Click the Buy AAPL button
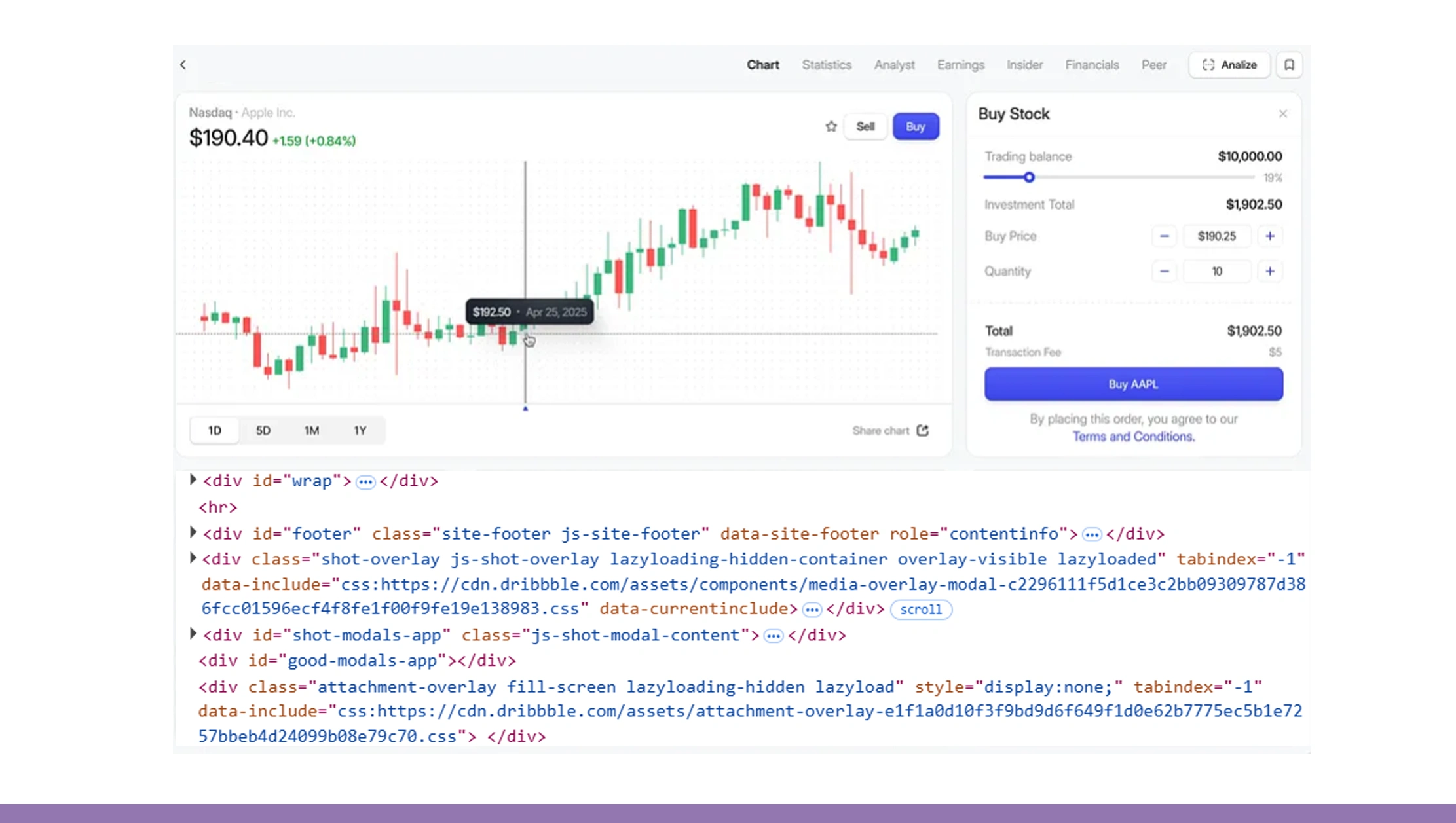Screen dimensions: 1456x823 tap(1133, 384)
